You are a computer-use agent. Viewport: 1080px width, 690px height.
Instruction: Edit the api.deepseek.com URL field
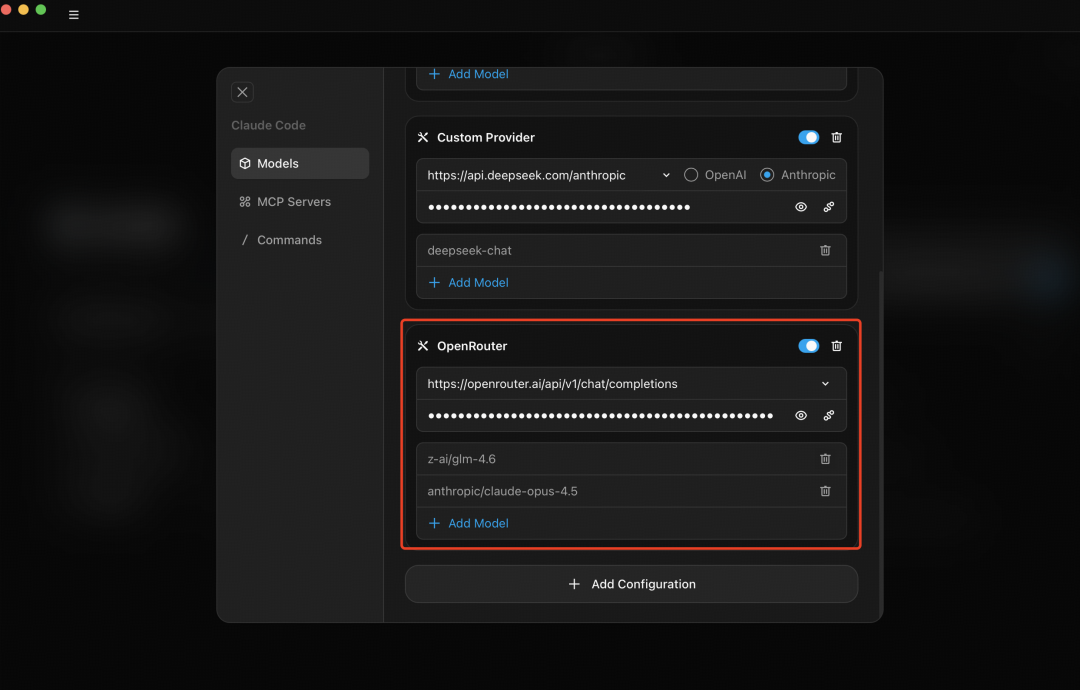[540, 175]
